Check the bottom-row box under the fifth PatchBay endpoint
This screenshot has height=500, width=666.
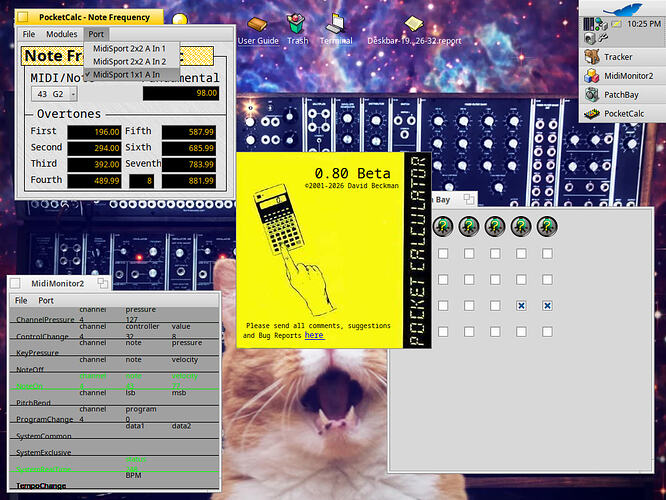point(547,331)
